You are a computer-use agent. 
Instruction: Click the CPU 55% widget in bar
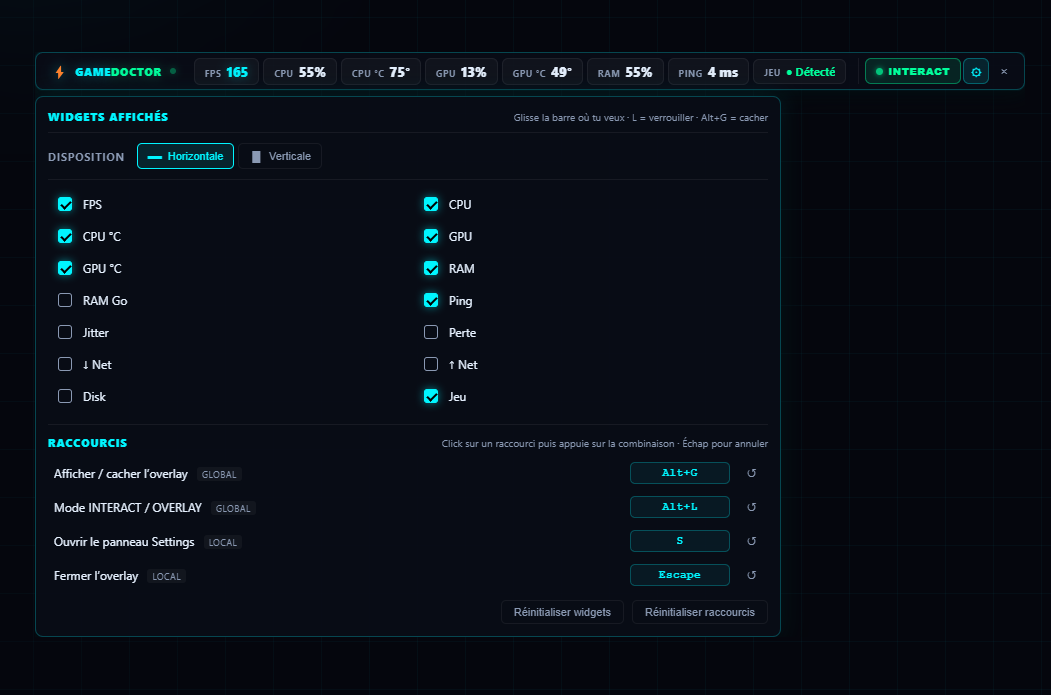tap(300, 72)
